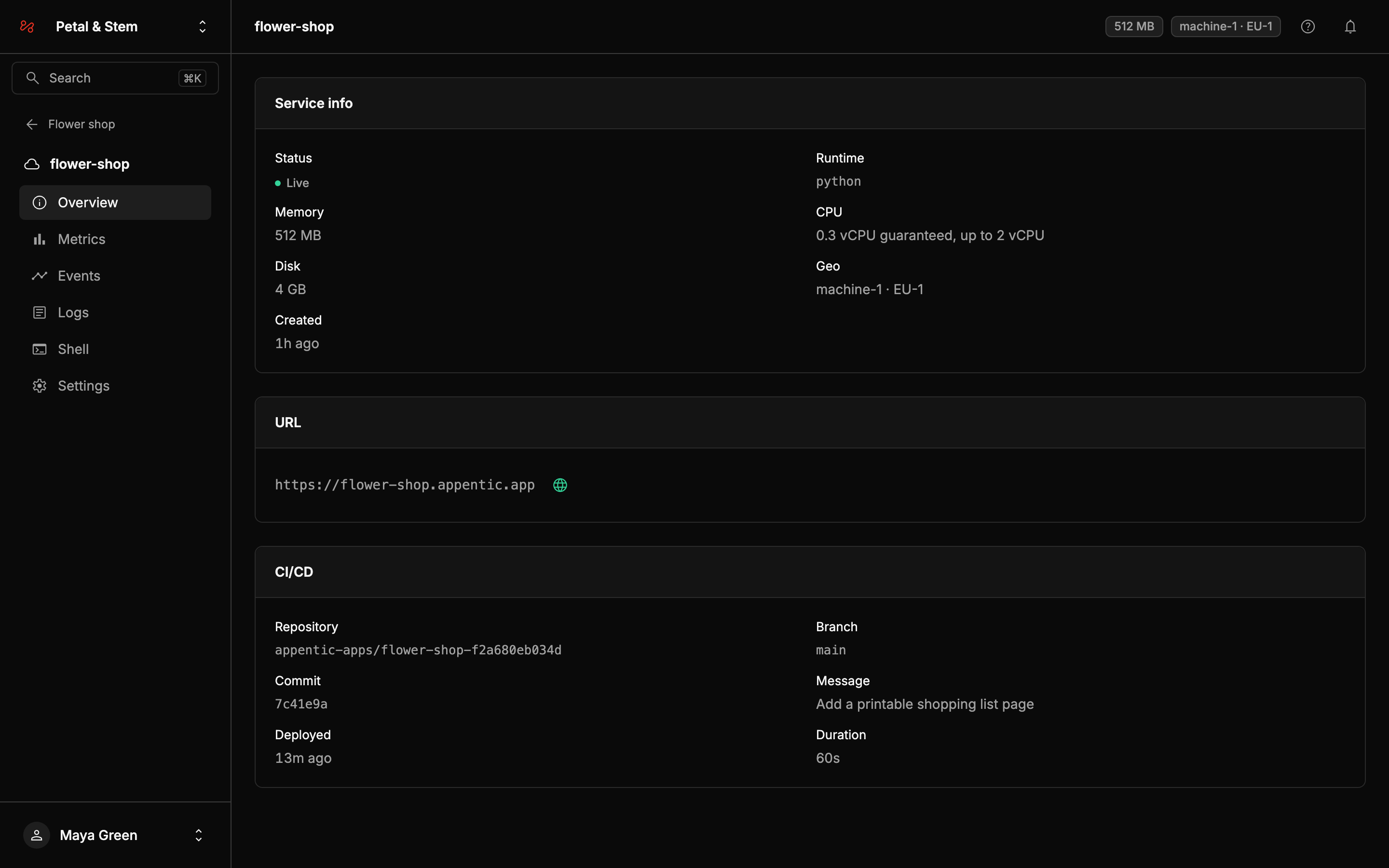Viewport: 1389px width, 868px height.
Task: Click the '13m ago' deployed value
Action: pos(303,758)
